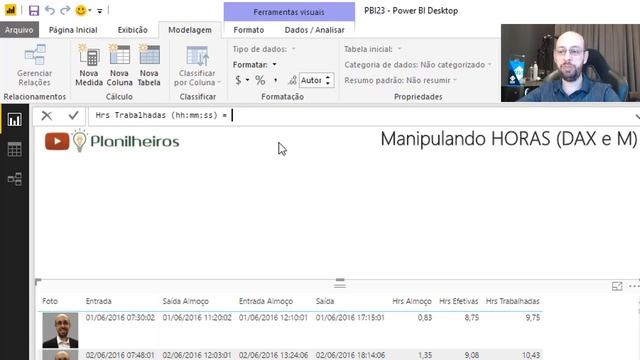Sort by Saída Almoço column header

(186, 301)
